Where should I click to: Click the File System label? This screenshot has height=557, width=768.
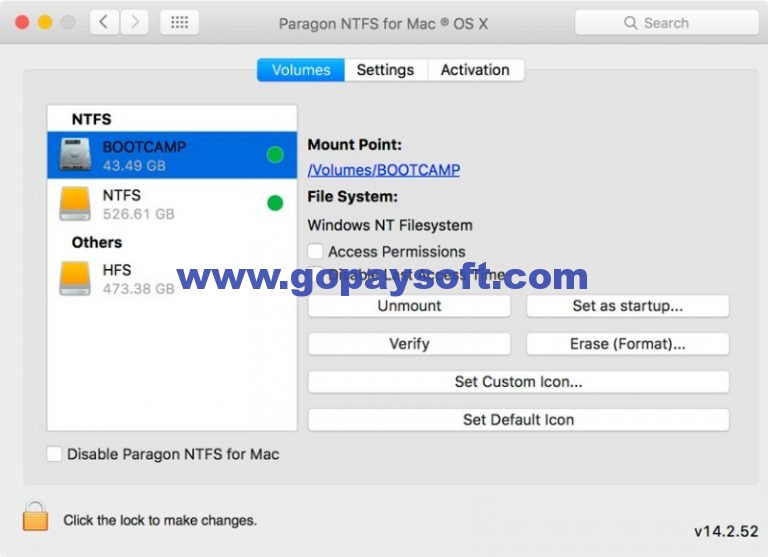tap(353, 196)
